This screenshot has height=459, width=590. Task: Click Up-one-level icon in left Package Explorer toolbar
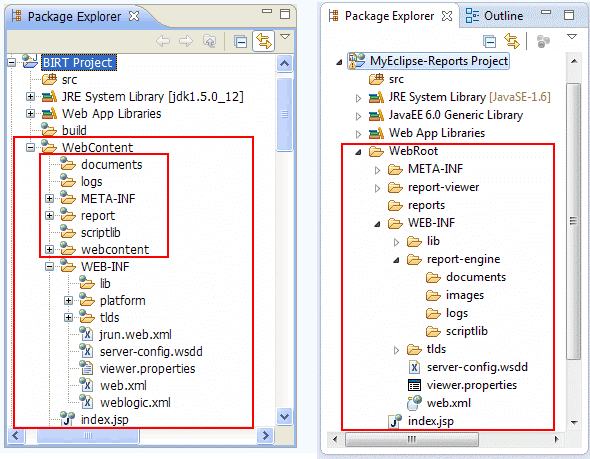(x=210, y=41)
